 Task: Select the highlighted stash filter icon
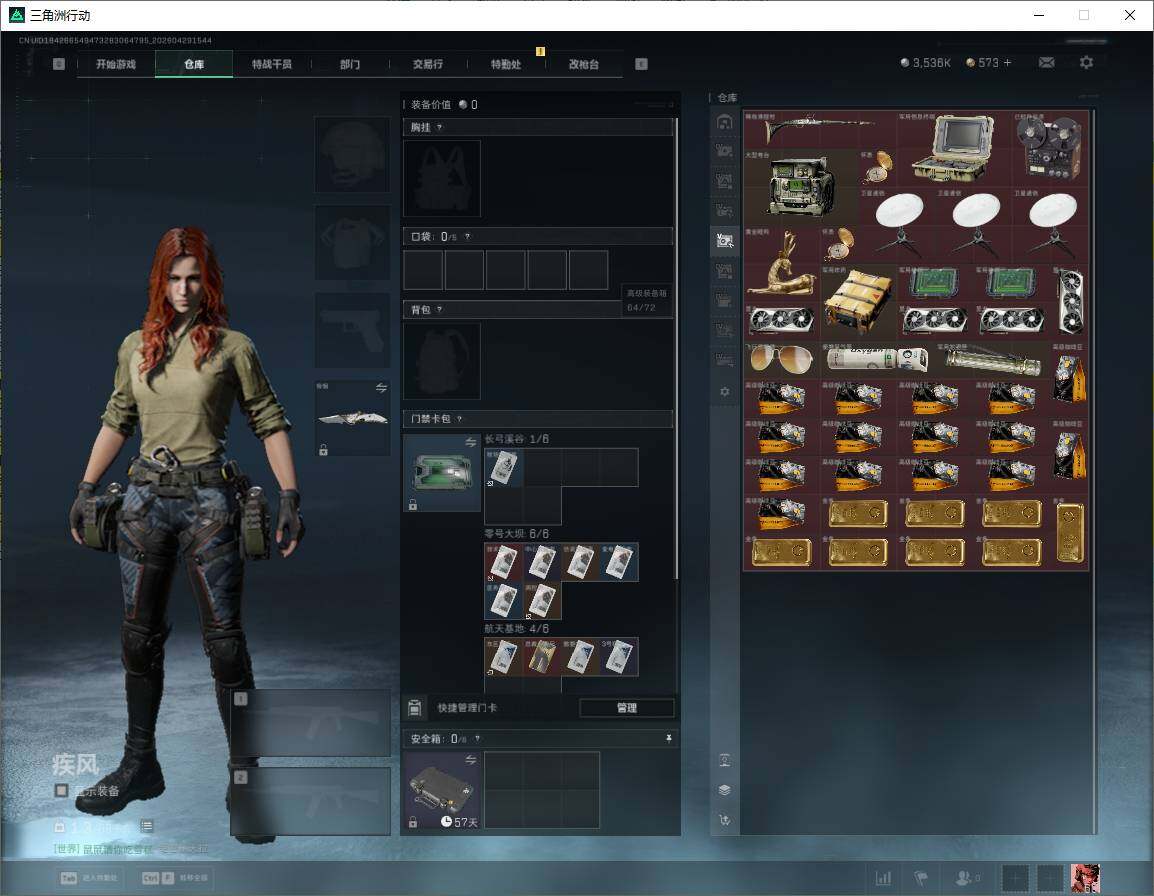click(x=725, y=241)
